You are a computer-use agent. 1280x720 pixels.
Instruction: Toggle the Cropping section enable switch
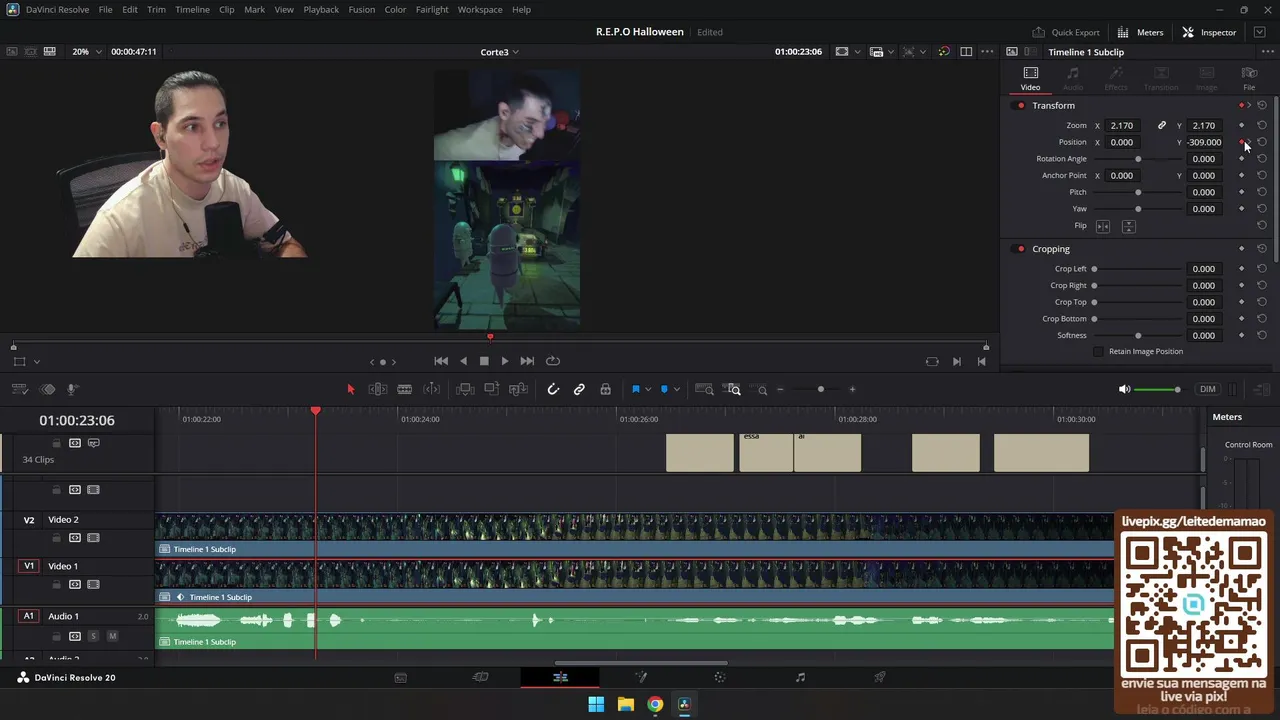coord(1020,249)
